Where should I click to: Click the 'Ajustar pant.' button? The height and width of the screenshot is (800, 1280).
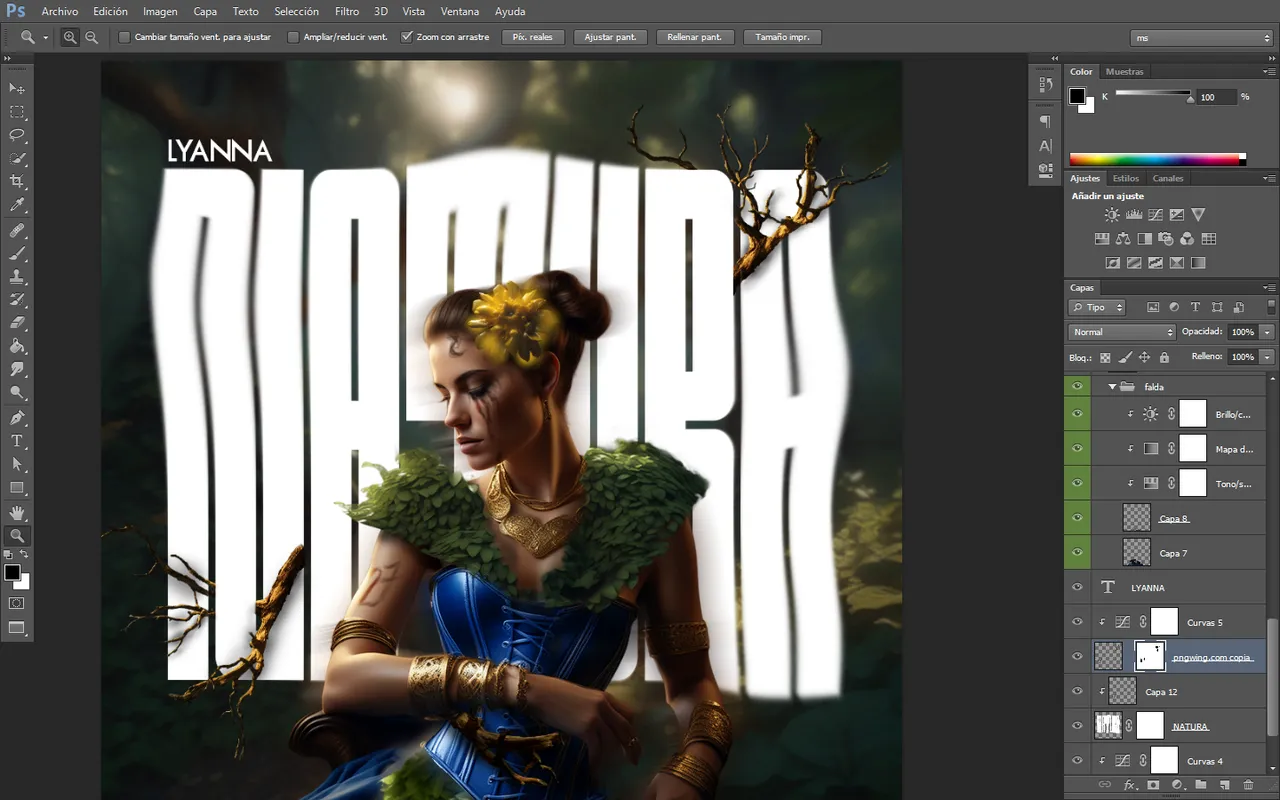click(x=611, y=37)
